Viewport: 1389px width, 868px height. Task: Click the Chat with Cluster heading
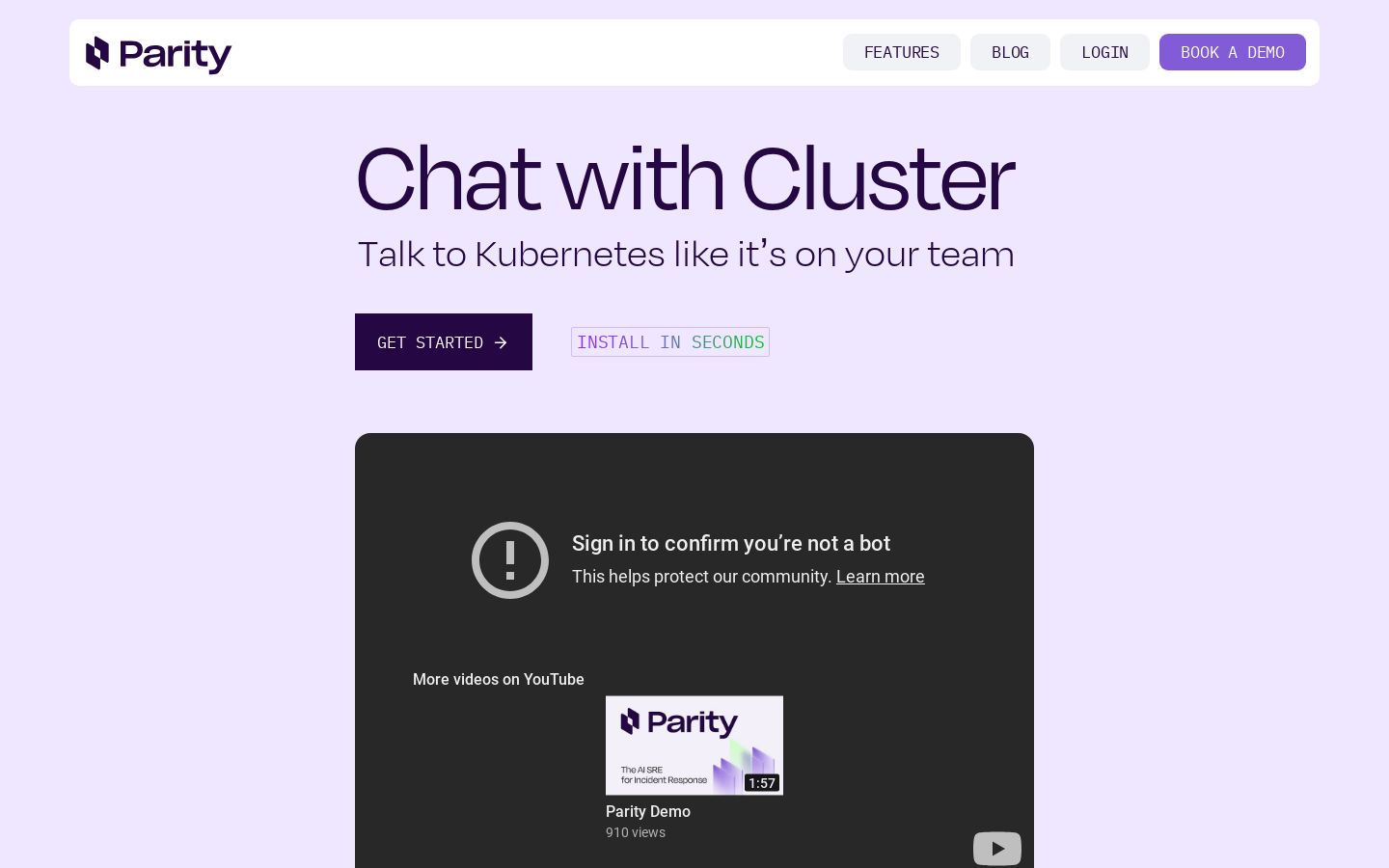(x=685, y=178)
